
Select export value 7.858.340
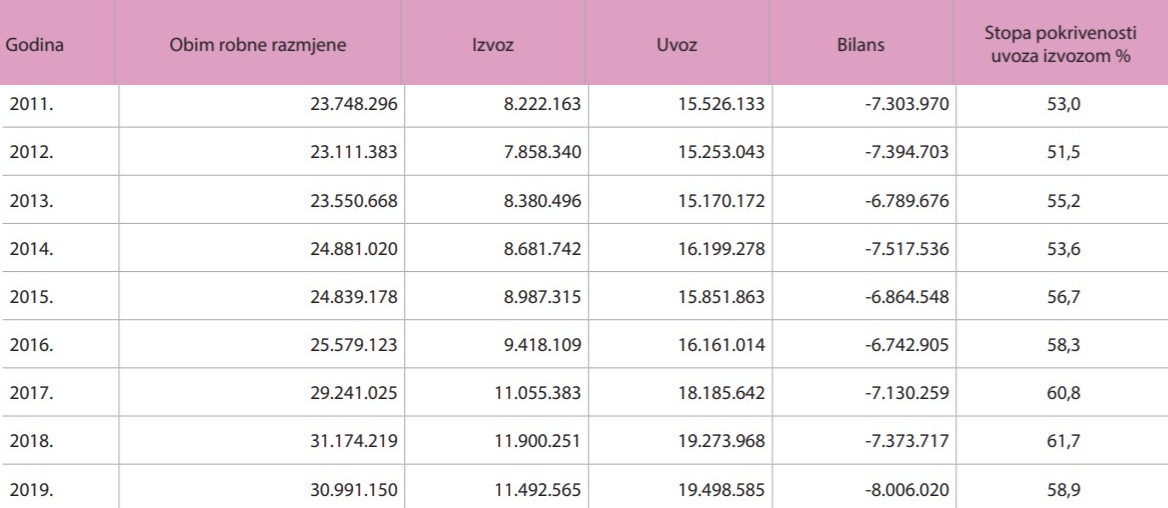point(542,153)
